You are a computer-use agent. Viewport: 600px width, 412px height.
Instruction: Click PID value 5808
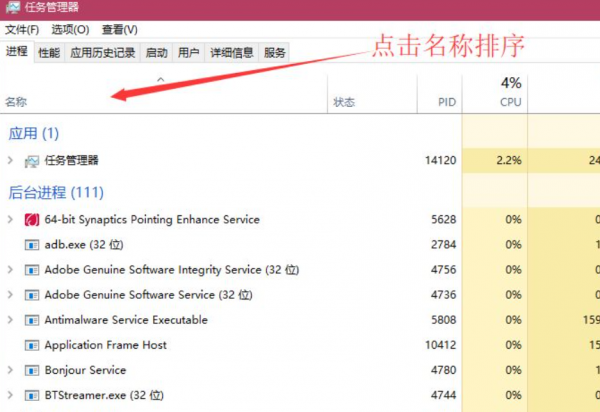click(x=444, y=320)
